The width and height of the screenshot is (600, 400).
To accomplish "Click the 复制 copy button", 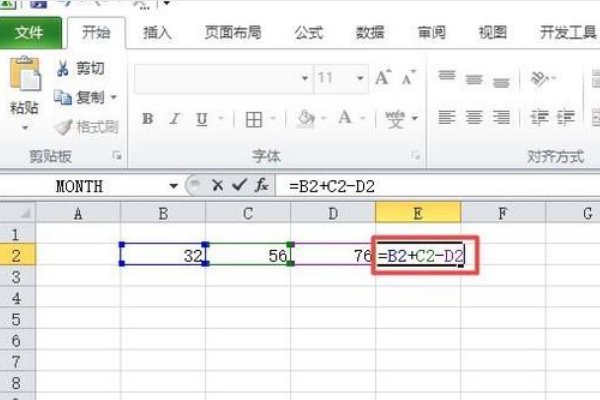I will (80, 98).
